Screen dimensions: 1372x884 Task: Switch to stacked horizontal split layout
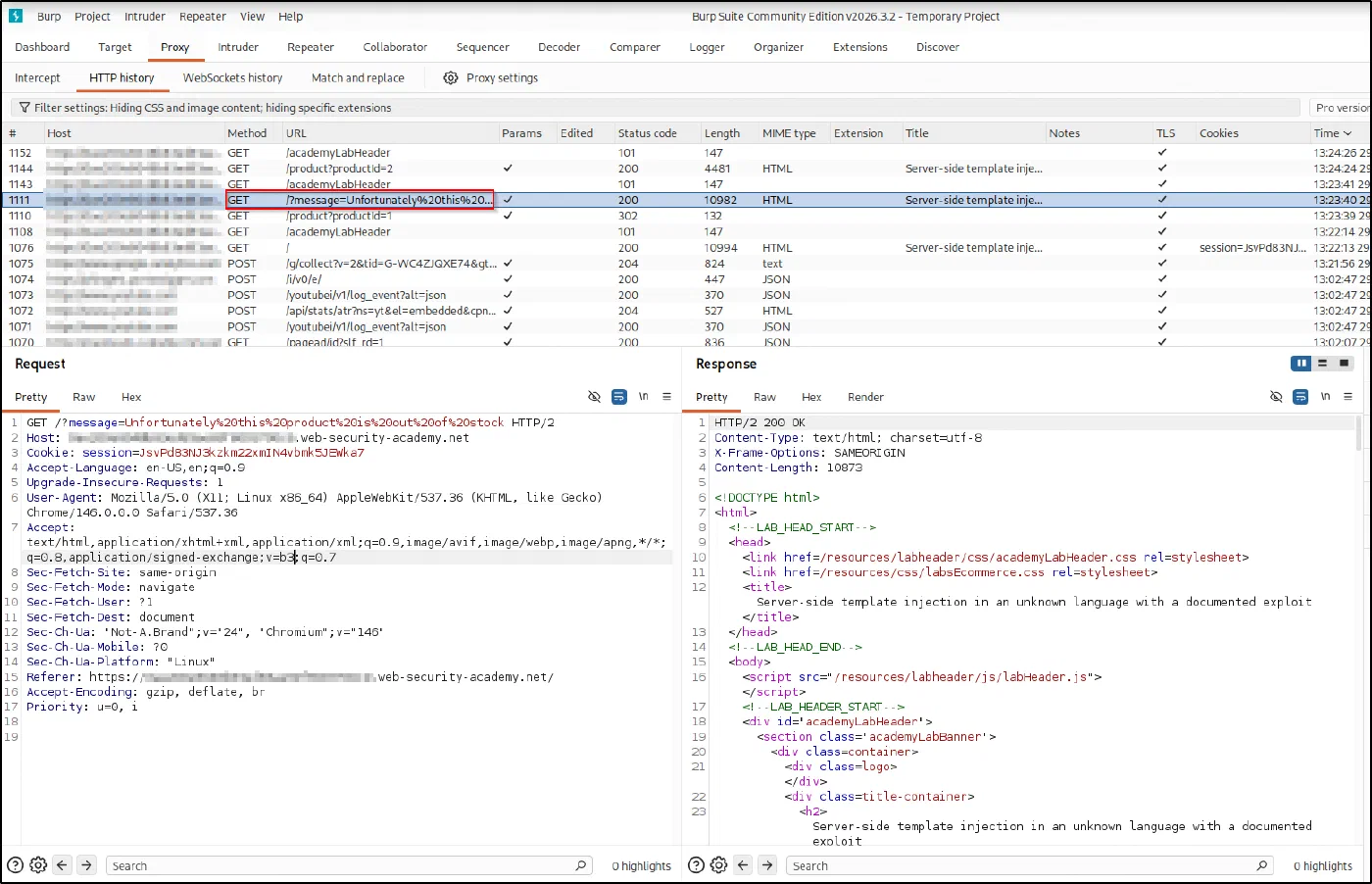pyautogui.click(x=1323, y=364)
